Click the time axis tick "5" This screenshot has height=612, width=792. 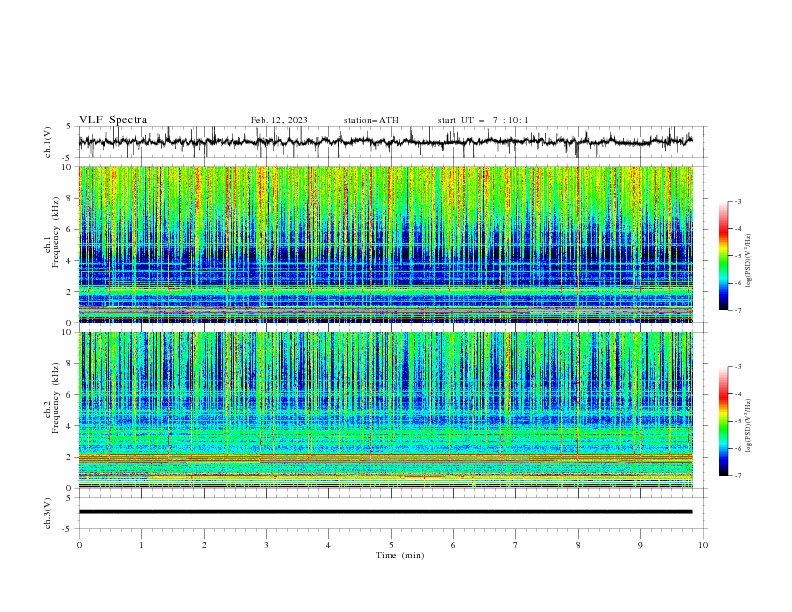coord(391,545)
